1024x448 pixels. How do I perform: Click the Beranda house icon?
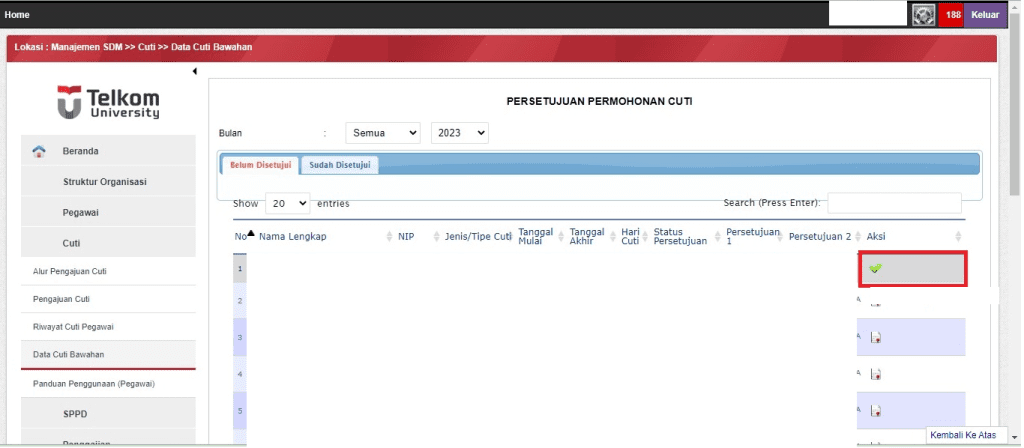pyautogui.click(x=39, y=152)
